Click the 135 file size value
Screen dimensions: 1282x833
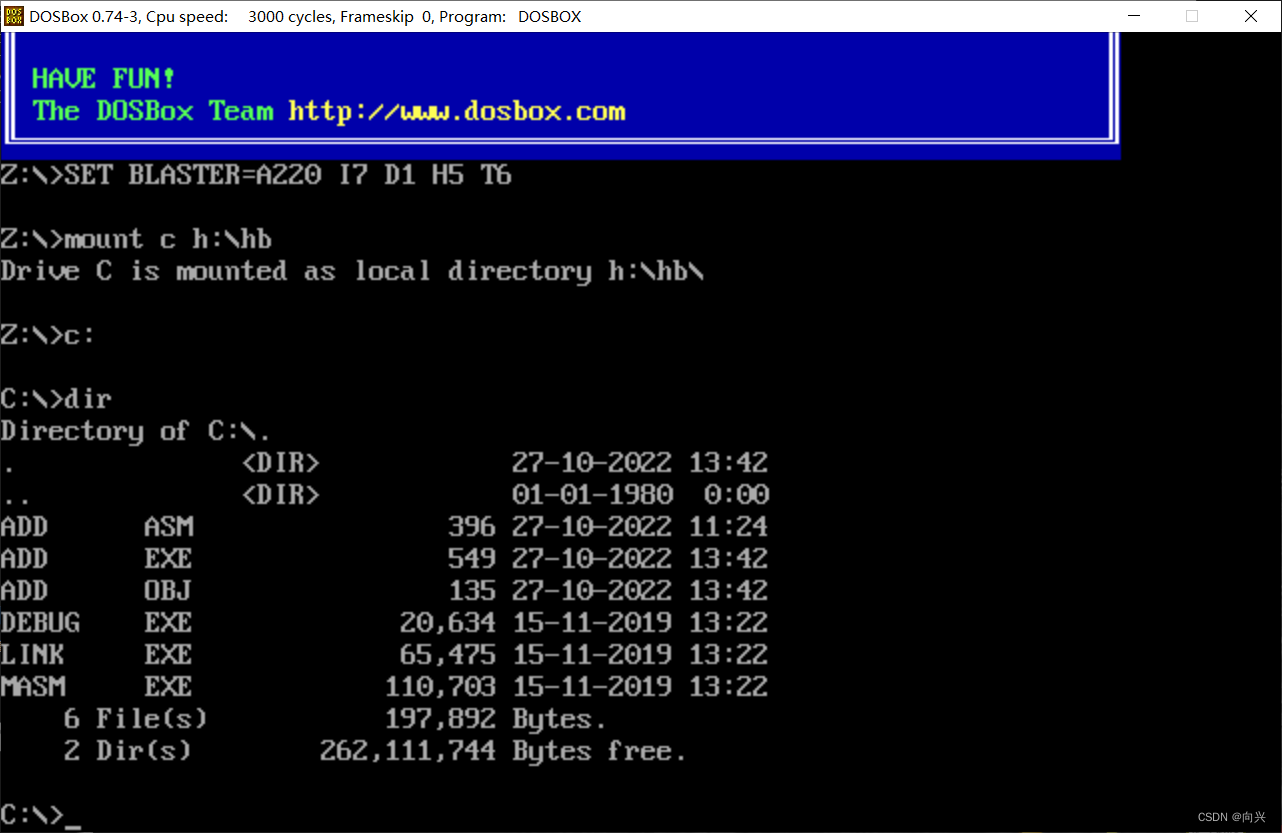pyautogui.click(x=472, y=591)
